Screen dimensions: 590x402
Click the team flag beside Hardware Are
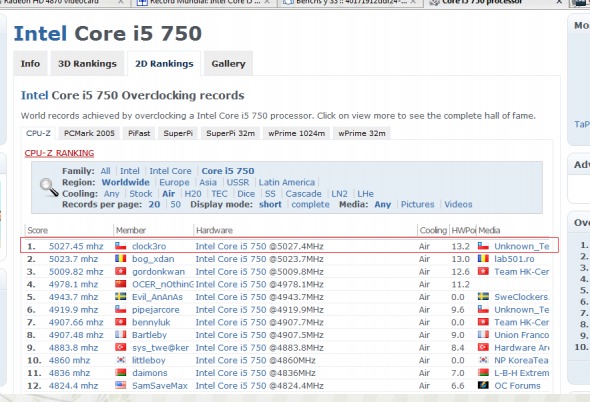(483, 347)
